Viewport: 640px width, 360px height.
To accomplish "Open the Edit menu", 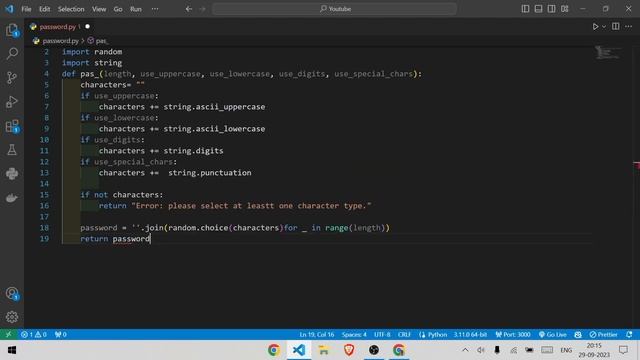I will click(44, 9).
